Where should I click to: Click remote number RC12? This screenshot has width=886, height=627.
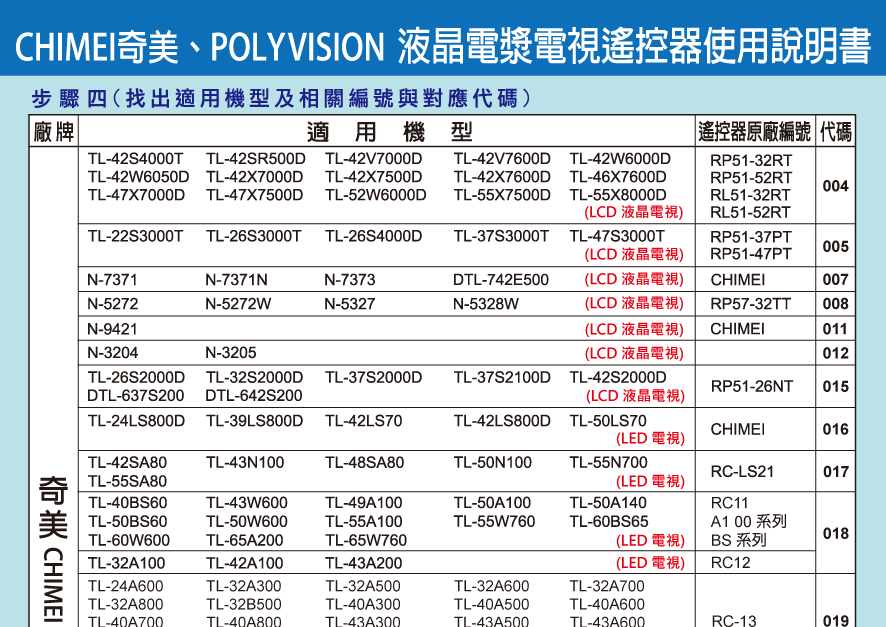(x=730, y=563)
